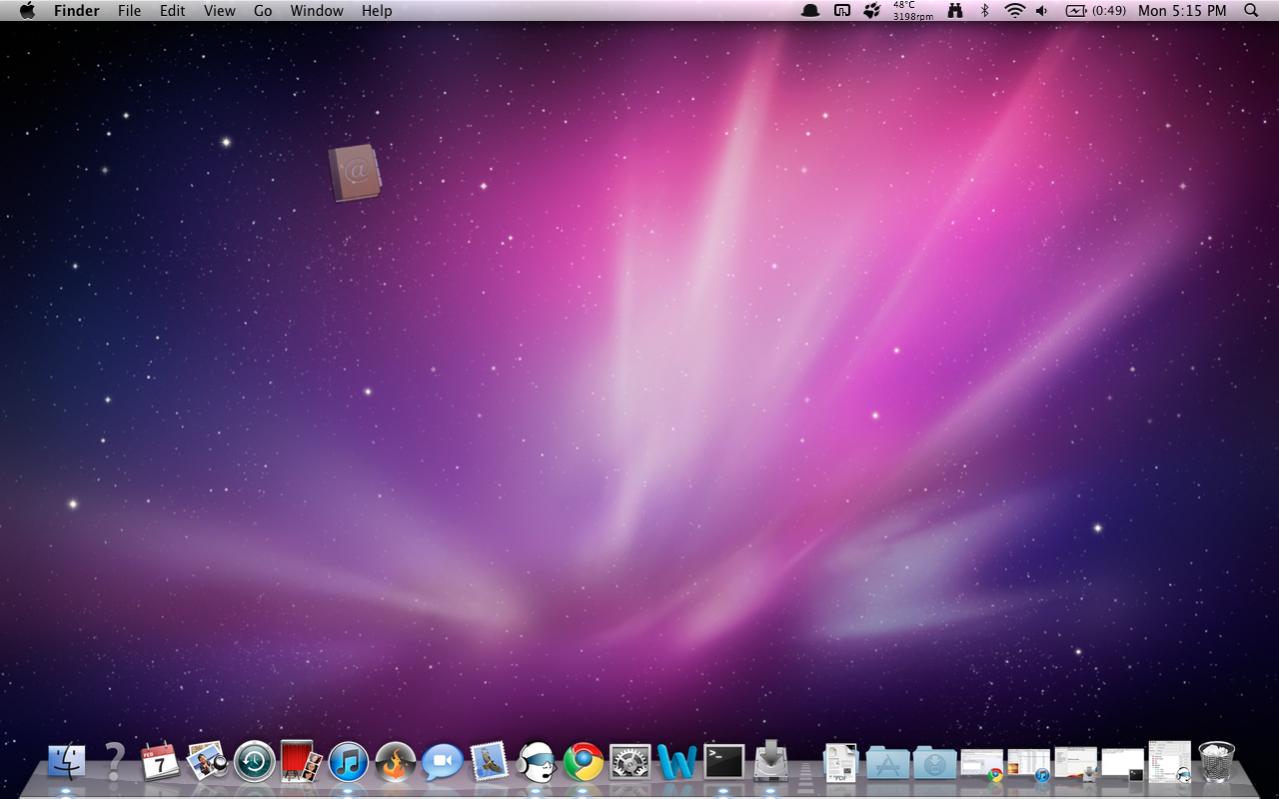The height and width of the screenshot is (799, 1279).
Task: Open the Wi-Fi status menu
Action: (x=1015, y=10)
